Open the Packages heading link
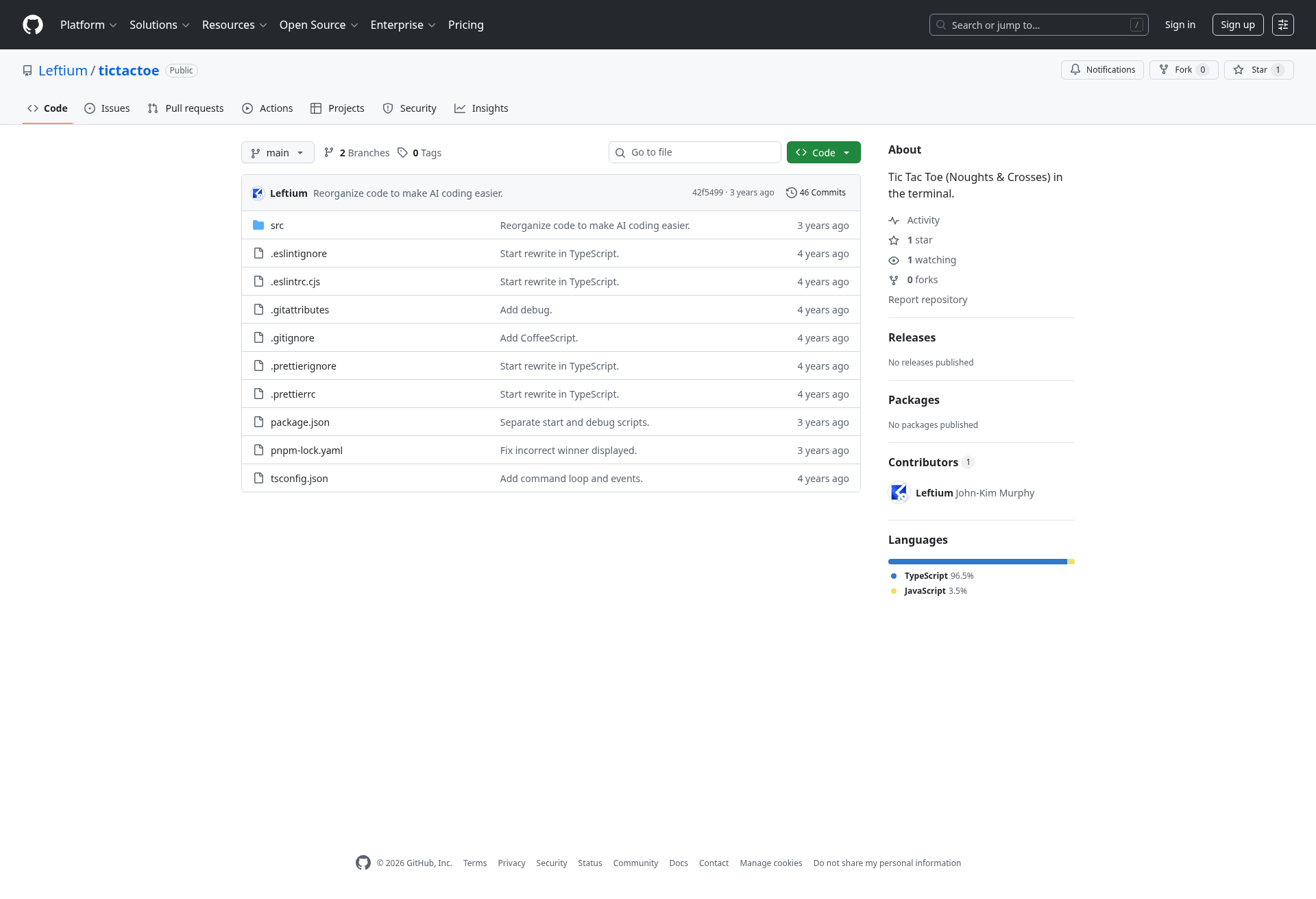 click(x=914, y=400)
